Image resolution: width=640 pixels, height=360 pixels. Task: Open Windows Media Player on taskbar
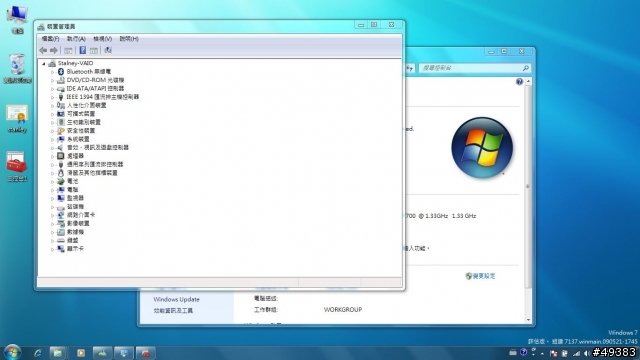click(x=80, y=353)
